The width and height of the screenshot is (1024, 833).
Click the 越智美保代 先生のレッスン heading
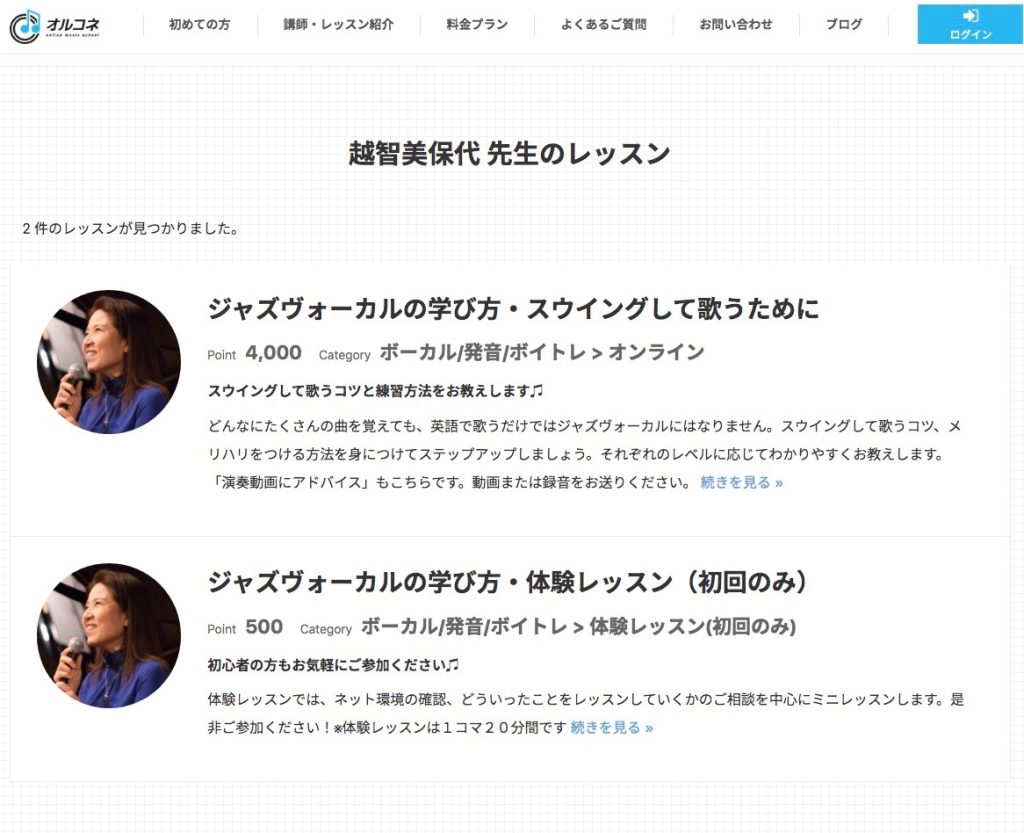509,153
